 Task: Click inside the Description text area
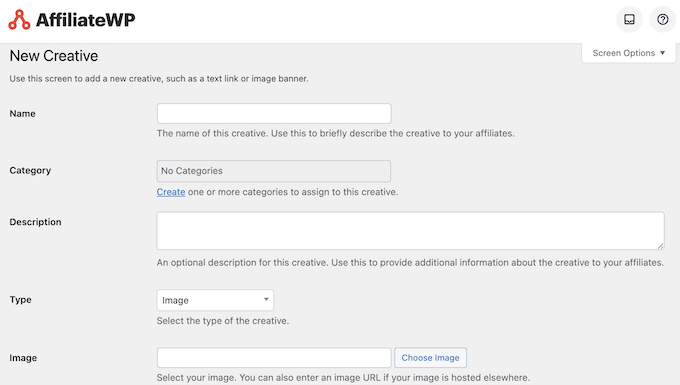410,231
